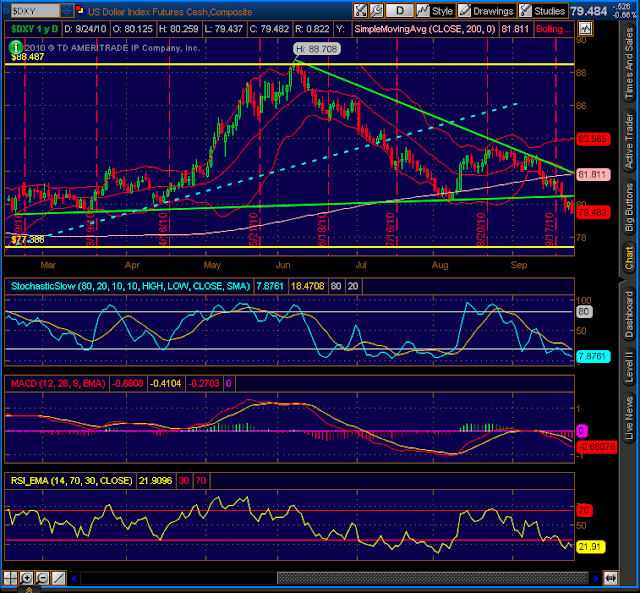Click the chart mode icon at top right
Screen dimensions: 640x593
pyautogui.click(x=585, y=29)
